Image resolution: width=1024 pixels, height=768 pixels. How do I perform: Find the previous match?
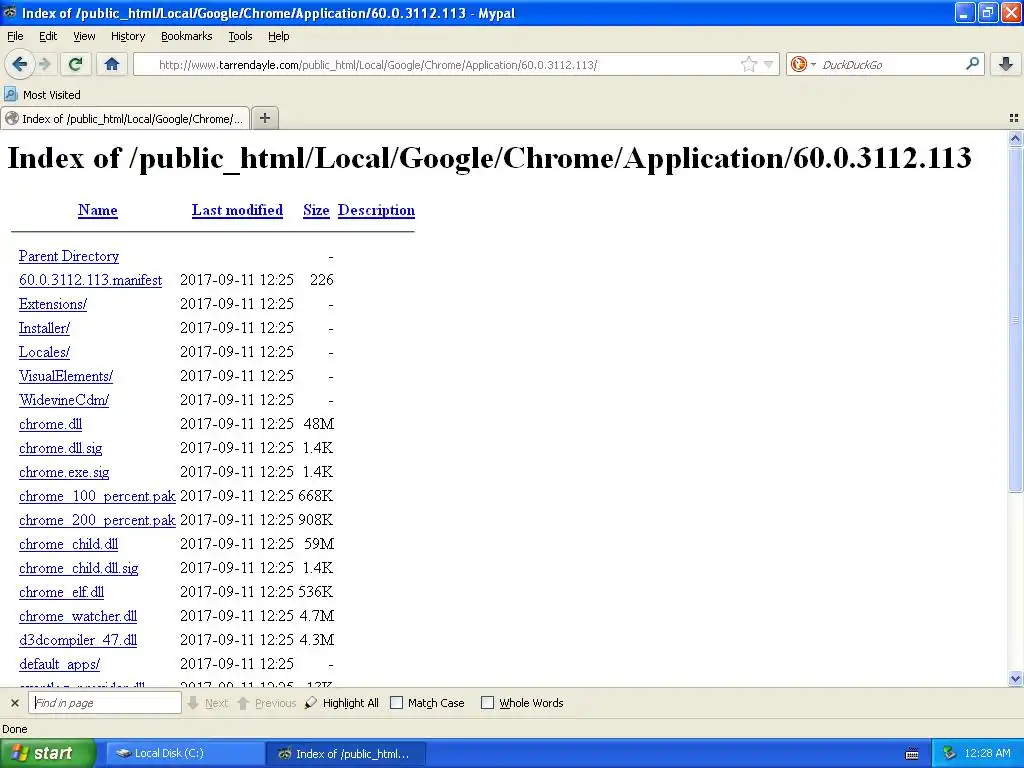266,703
